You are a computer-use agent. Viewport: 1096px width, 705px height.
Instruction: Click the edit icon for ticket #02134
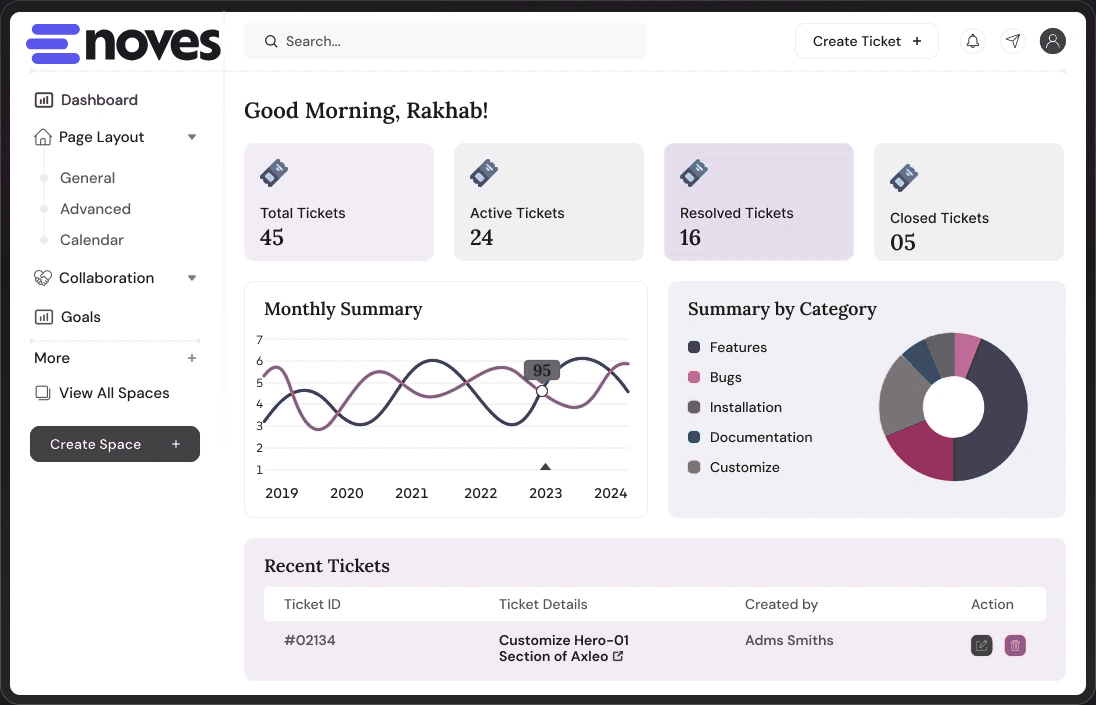tap(982, 646)
